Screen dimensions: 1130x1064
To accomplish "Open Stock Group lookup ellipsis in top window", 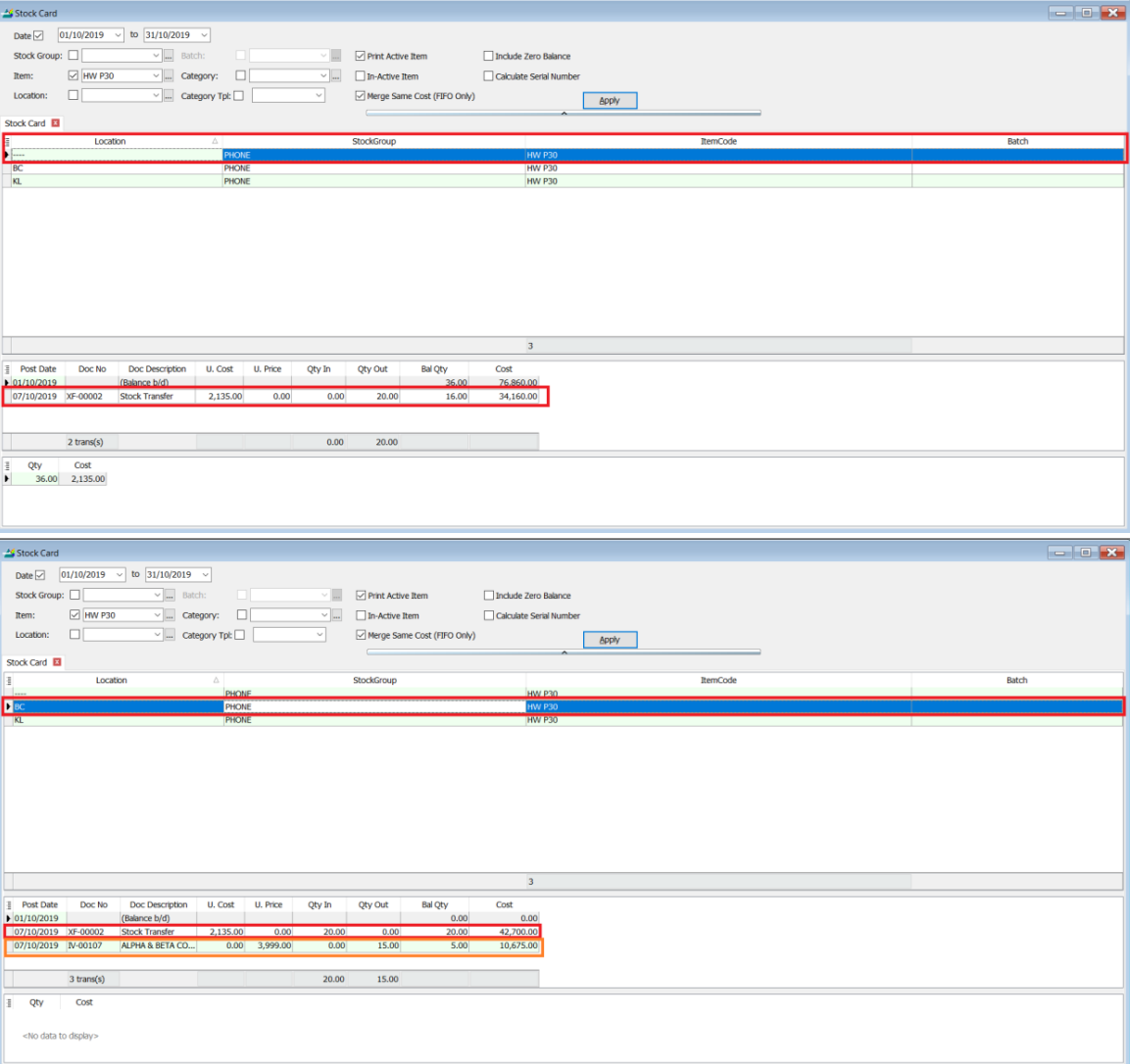I will point(169,56).
